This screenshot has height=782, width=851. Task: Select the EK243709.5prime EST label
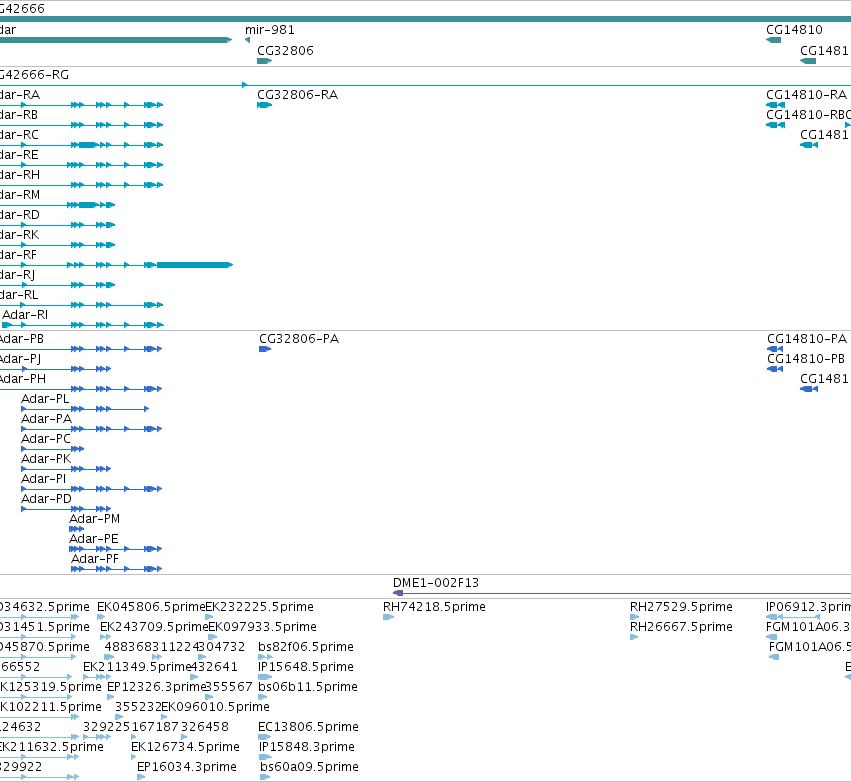(x=154, y=627)
